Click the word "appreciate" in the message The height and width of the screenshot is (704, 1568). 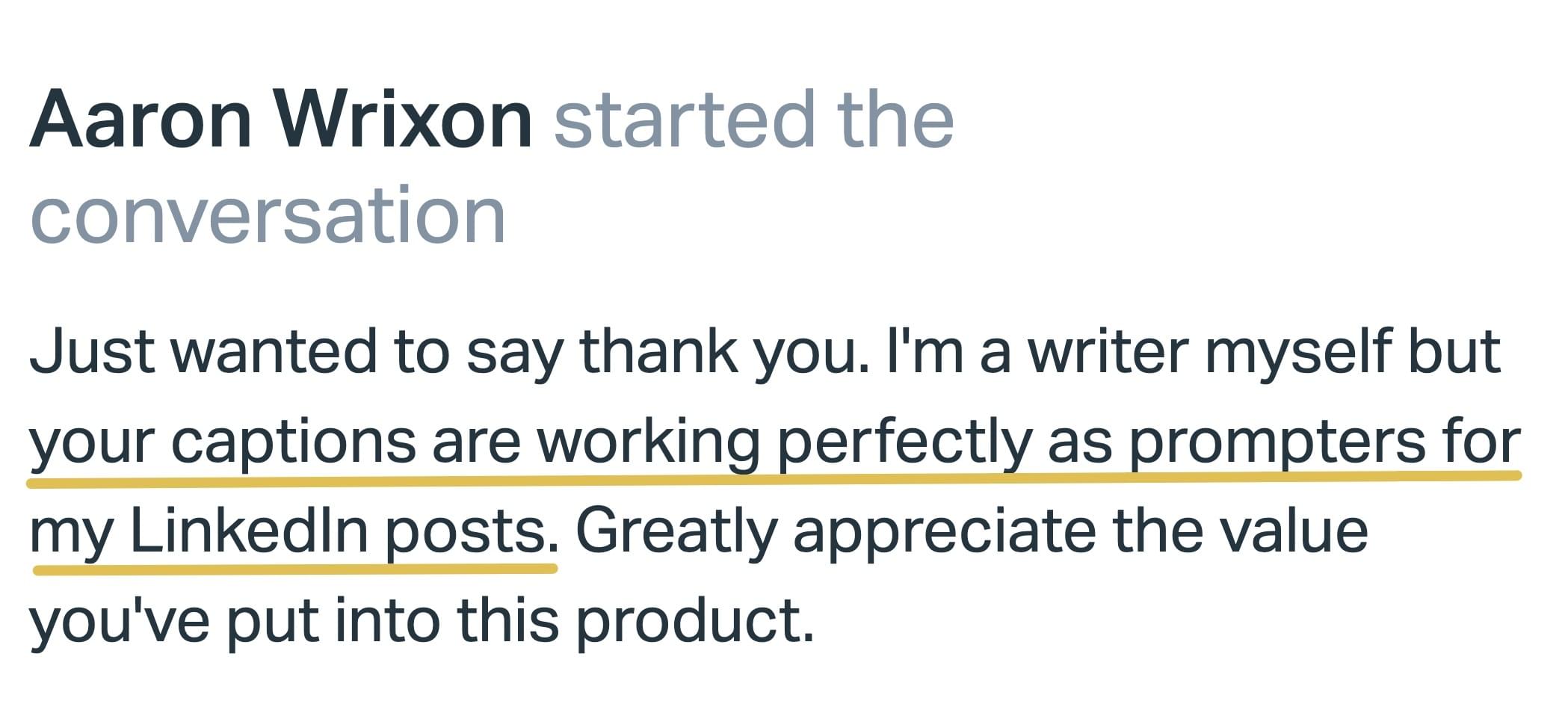click(x=944, y=531)
